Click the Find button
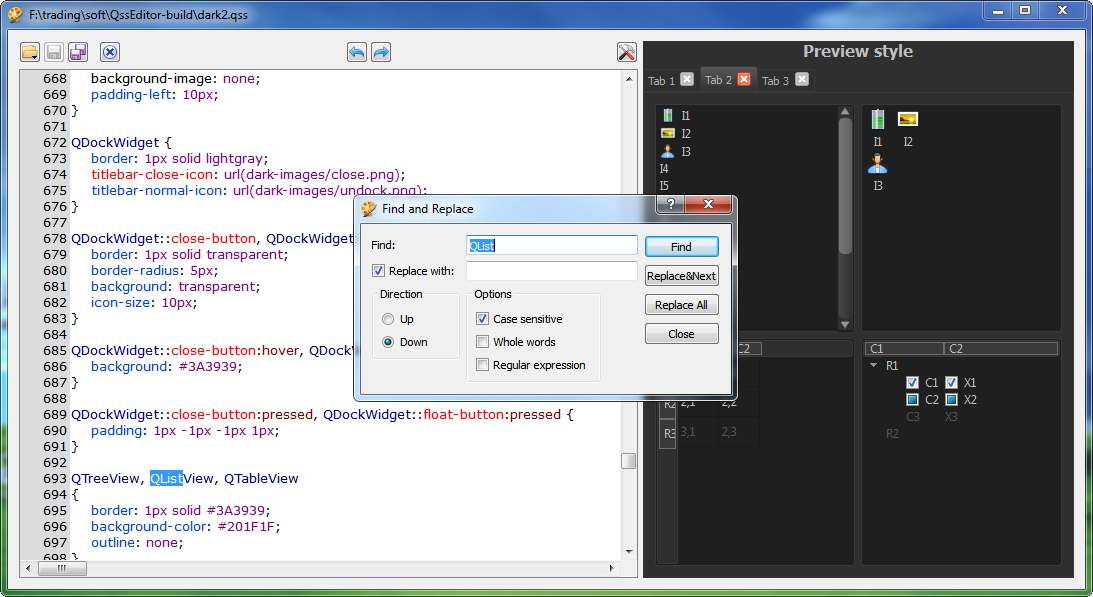Image resolution: width=1093 pixels, height=597 pixels. [x=681, y=247]
